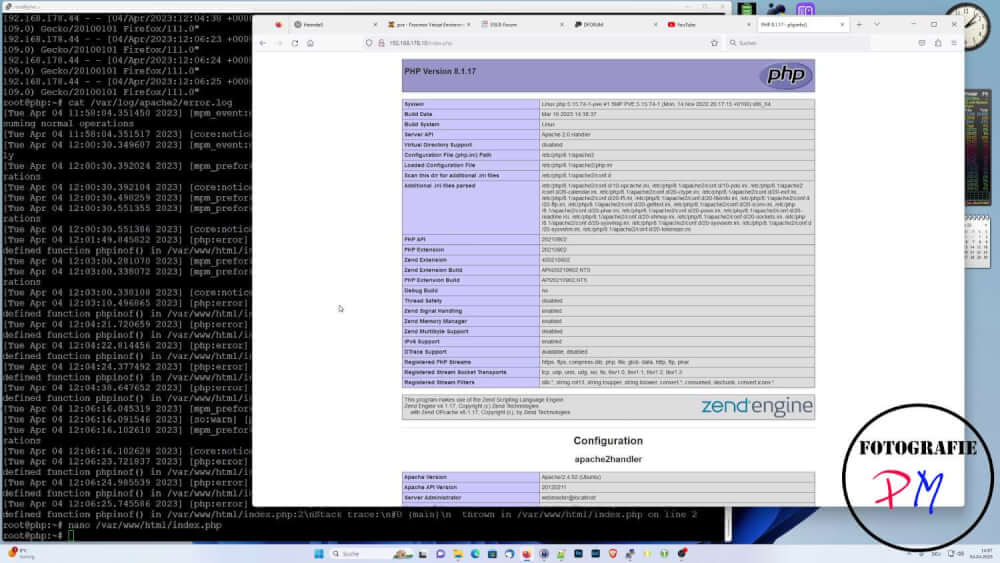1000x563 pixels.
Task: Click the cat /var/log/apache2/error.log command
Action: pos(151,103)
